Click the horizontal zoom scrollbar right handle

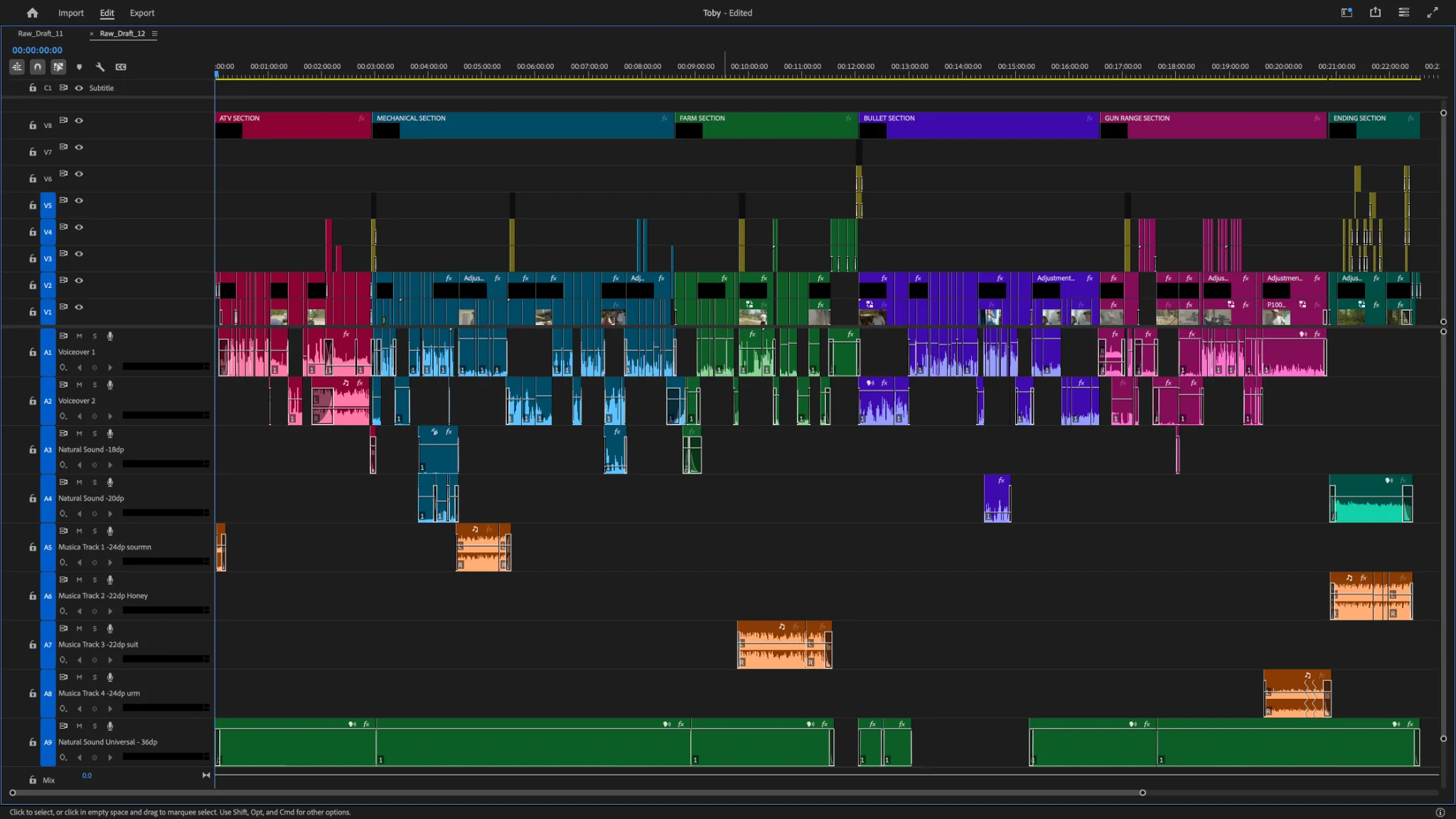1142,793
